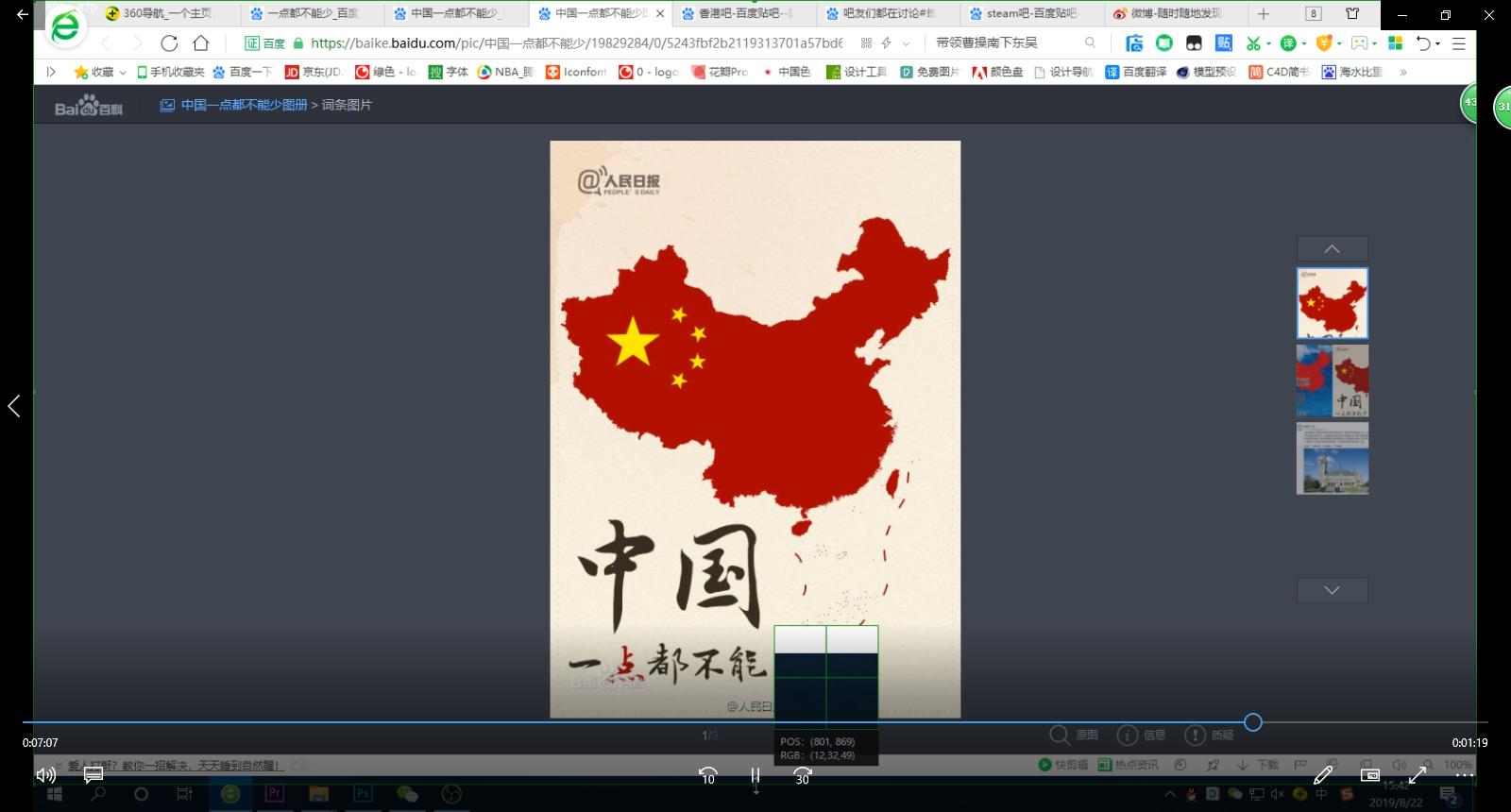Open the 收藏 favorites dropdown

(100, 72)
